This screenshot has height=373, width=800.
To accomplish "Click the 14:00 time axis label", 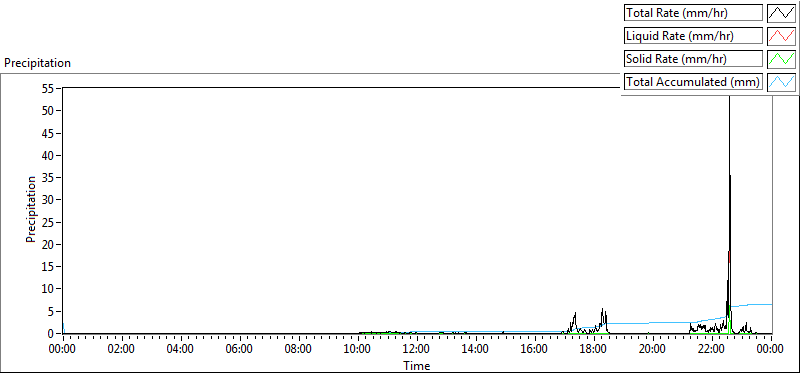I will click(x=476, y=349).
